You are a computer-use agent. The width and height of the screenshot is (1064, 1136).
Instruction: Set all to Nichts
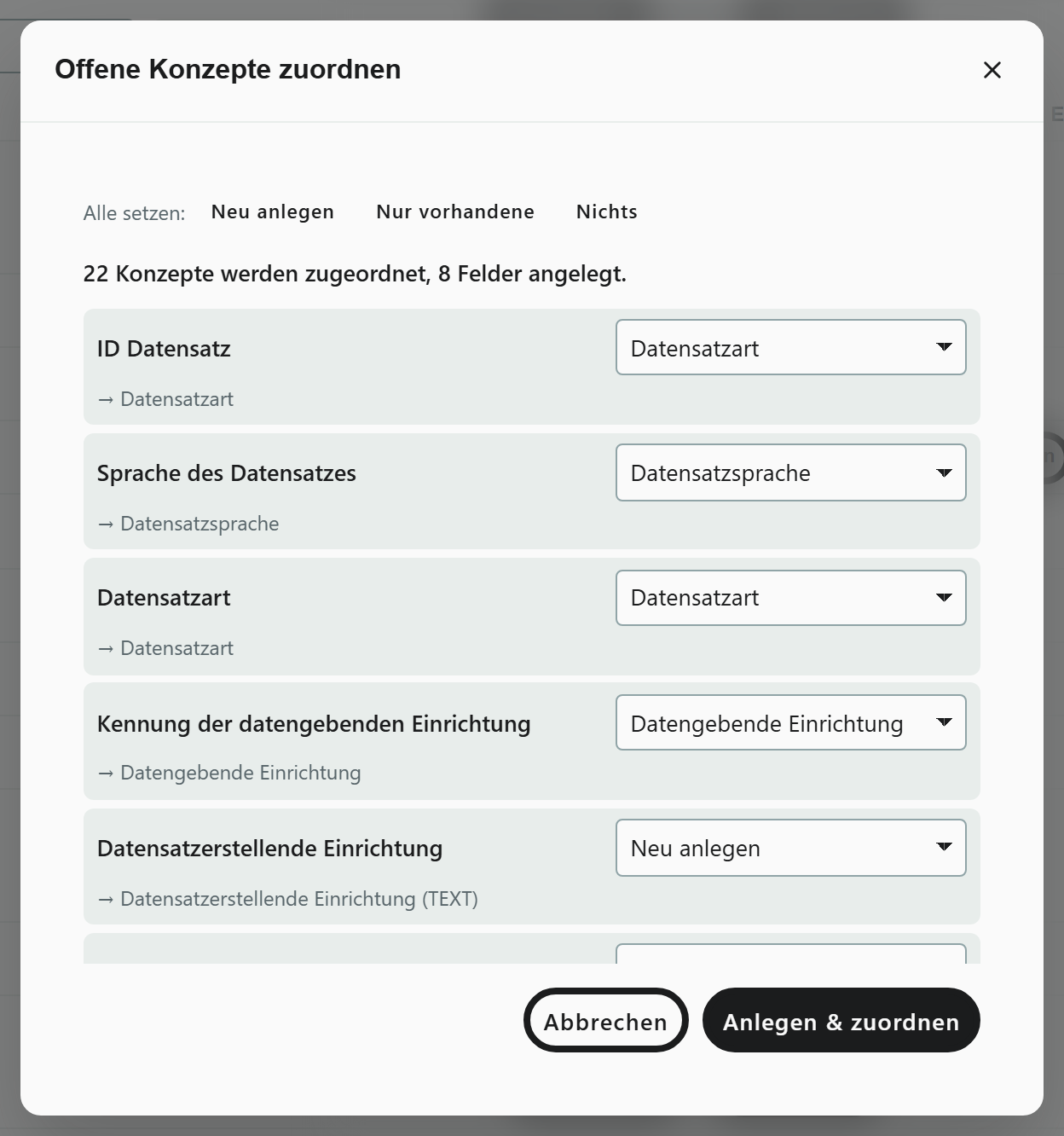(607, 212)
